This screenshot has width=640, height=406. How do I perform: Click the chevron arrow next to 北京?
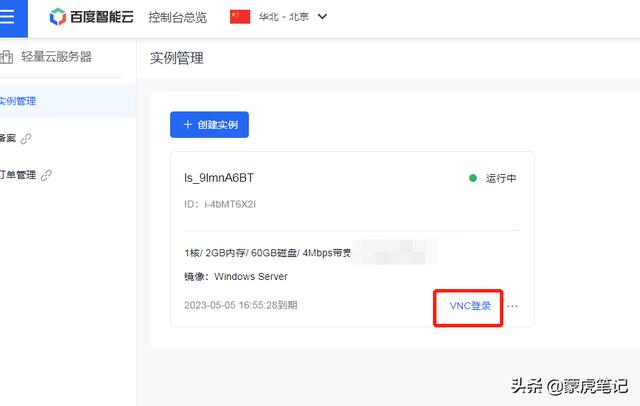click(x=322, y=17)
